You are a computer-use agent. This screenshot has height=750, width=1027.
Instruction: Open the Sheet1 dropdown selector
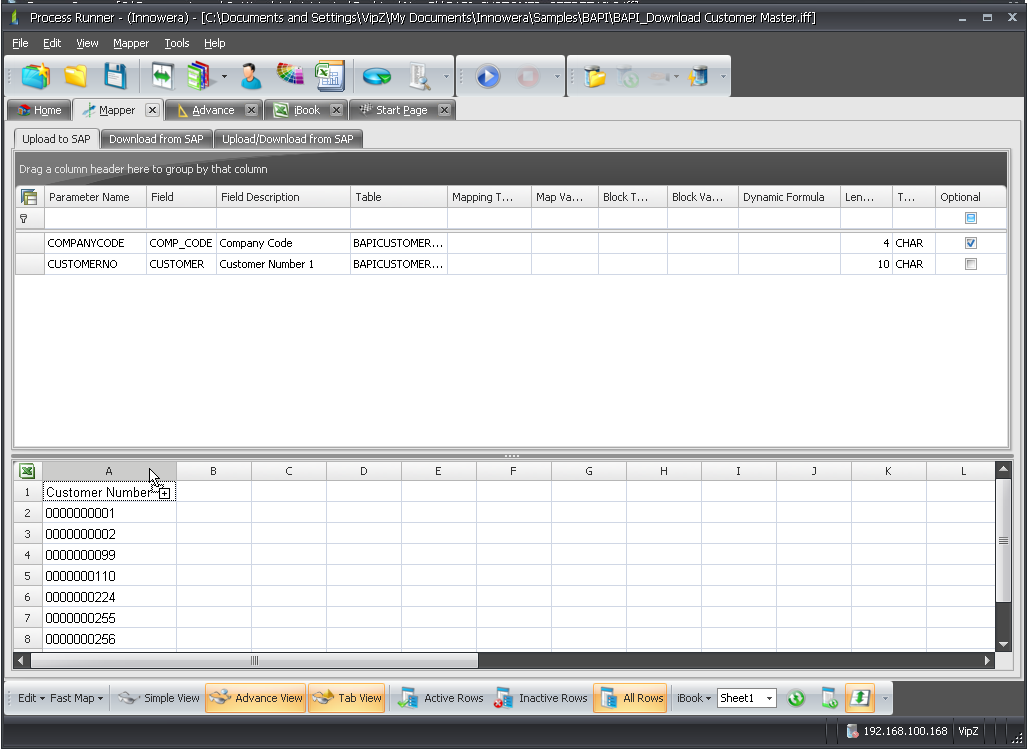(769, 698)
